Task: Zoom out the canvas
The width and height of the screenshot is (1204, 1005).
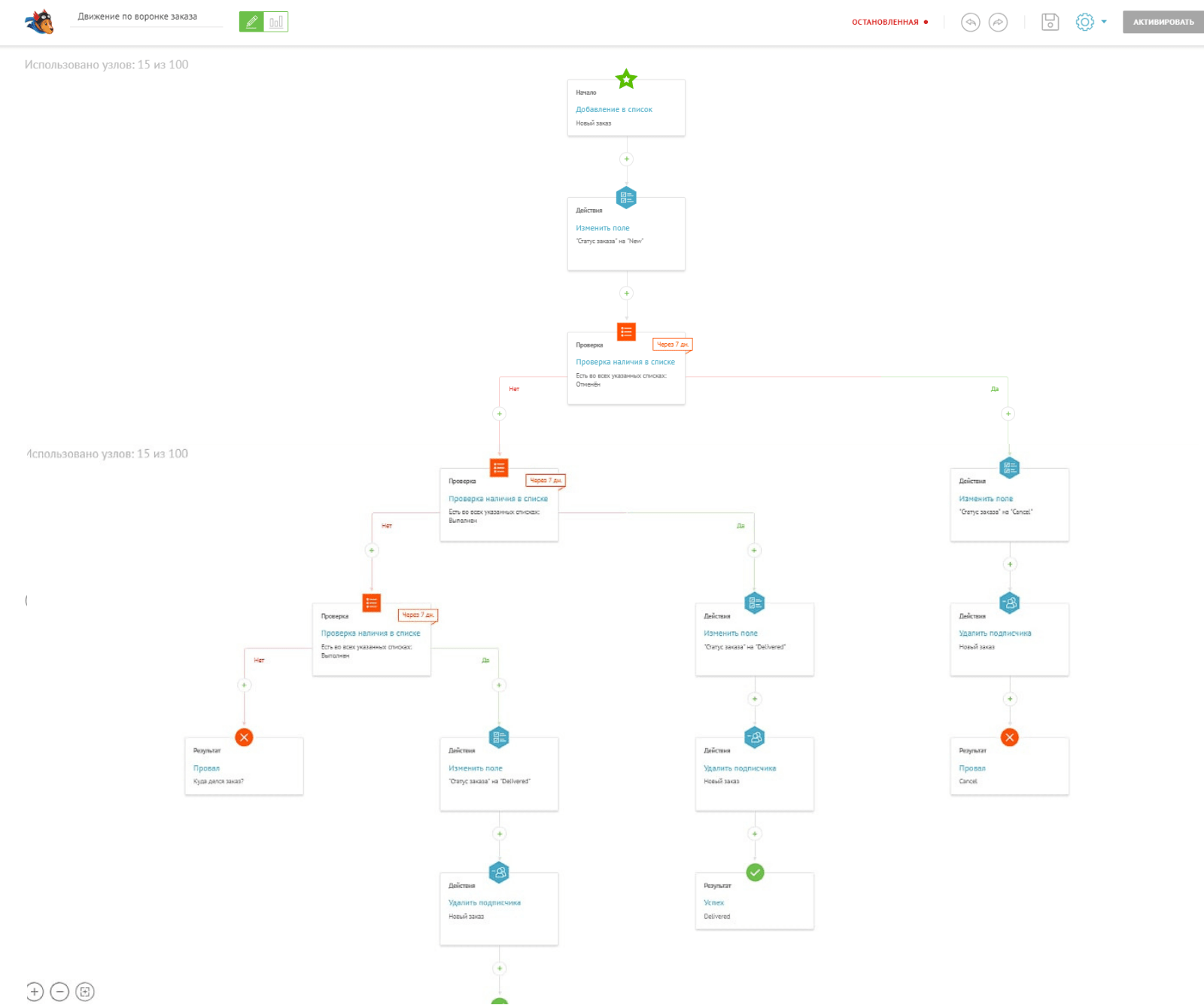Action: coord(59,991)
